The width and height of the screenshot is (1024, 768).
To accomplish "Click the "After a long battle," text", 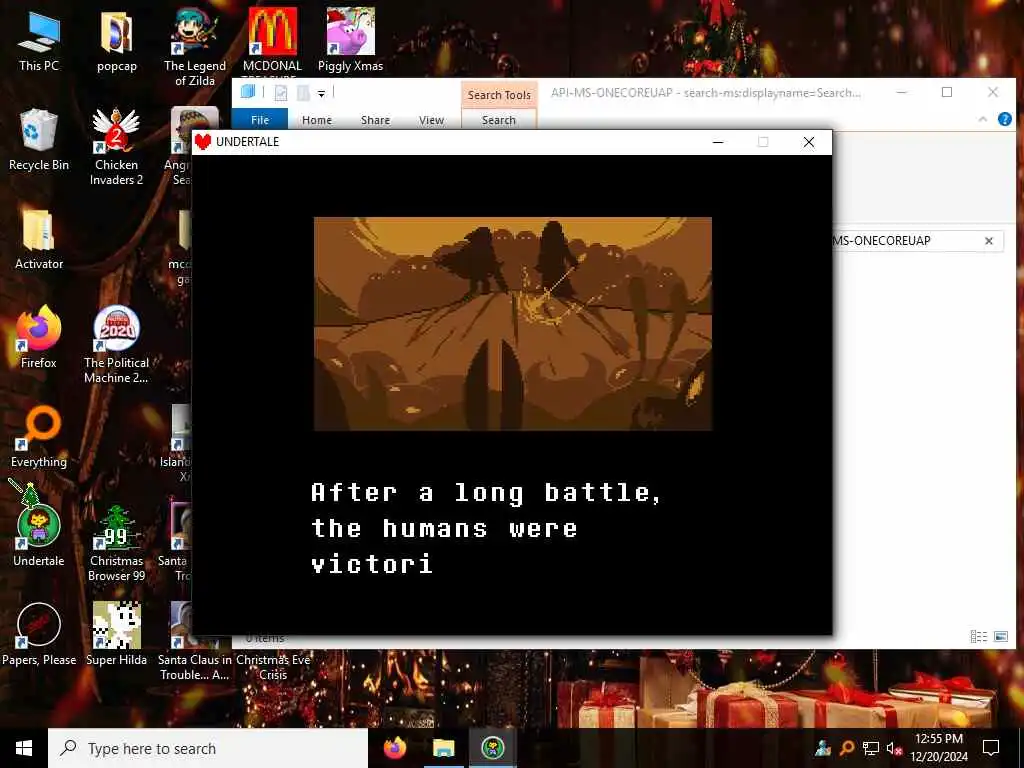I will point(487,492).
